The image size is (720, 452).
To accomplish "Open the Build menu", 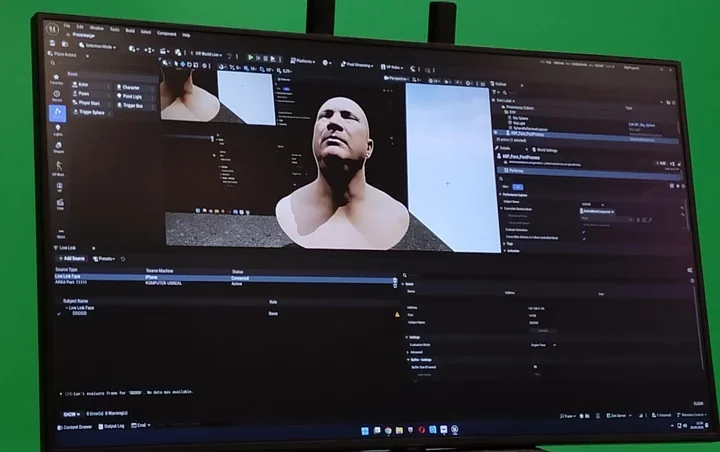I will tap(130, 31).
